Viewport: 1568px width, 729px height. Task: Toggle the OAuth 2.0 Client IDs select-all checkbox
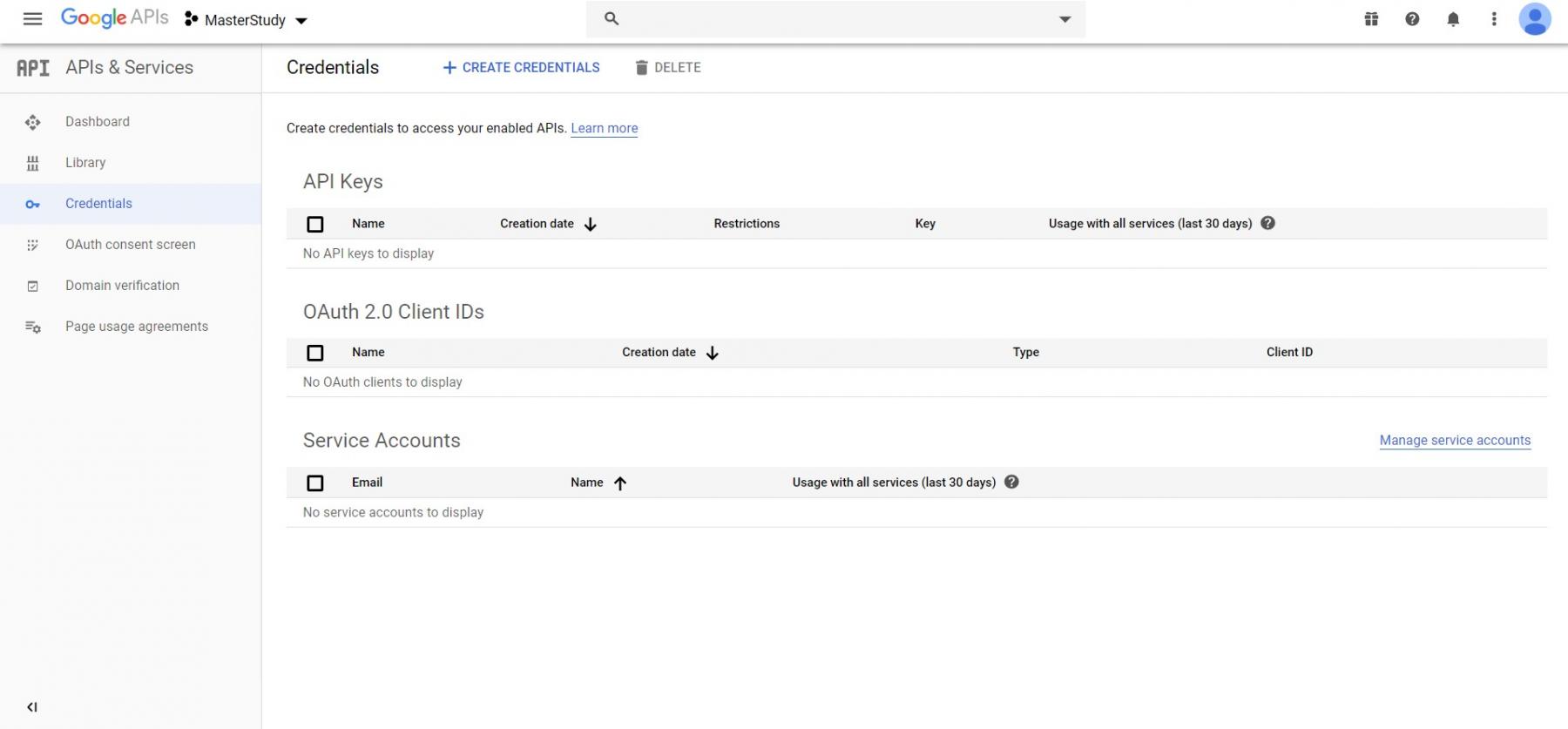pos(315,353)
